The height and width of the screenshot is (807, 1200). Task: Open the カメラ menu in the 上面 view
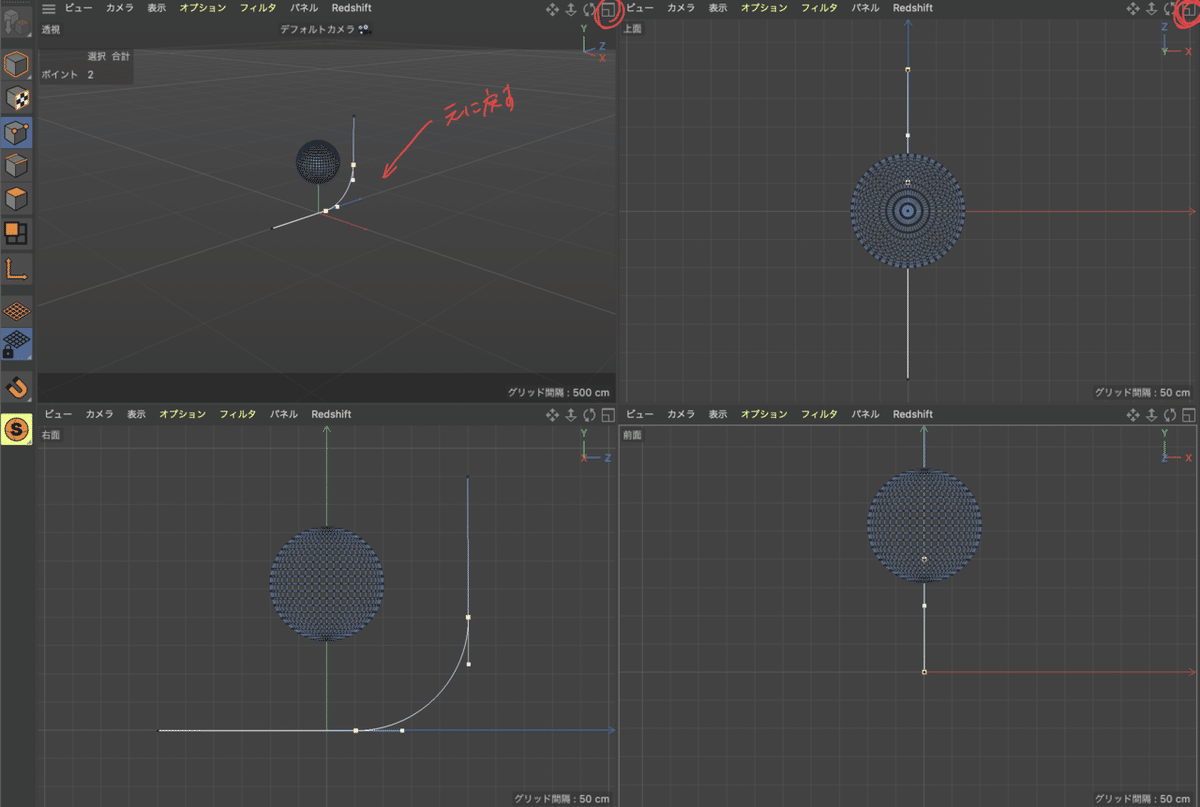(x=681, y=8)
